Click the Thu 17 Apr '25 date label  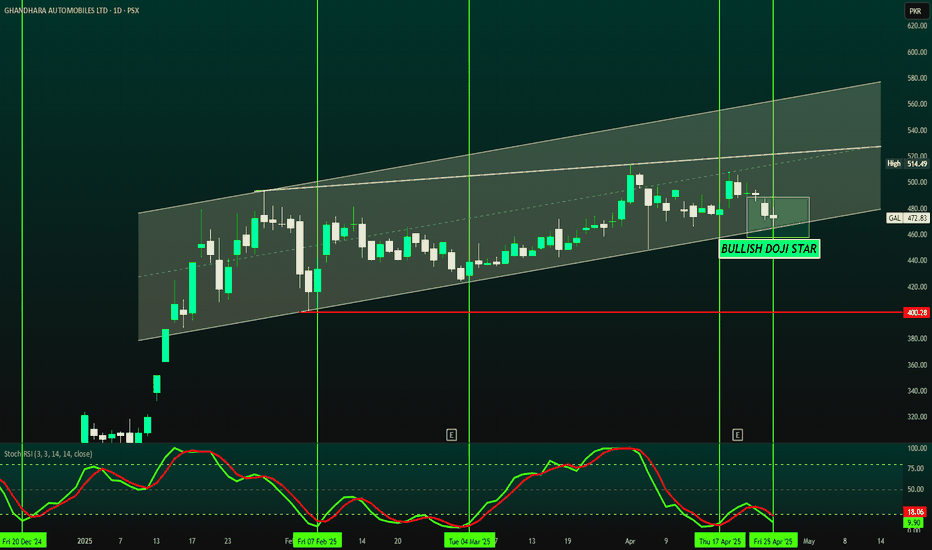coord(720,541)
